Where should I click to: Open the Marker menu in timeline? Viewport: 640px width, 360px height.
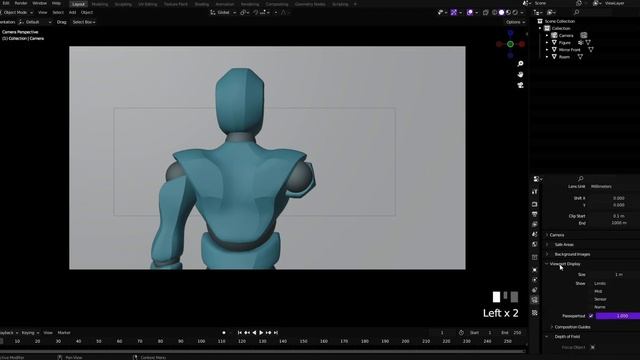pos(64,333)
